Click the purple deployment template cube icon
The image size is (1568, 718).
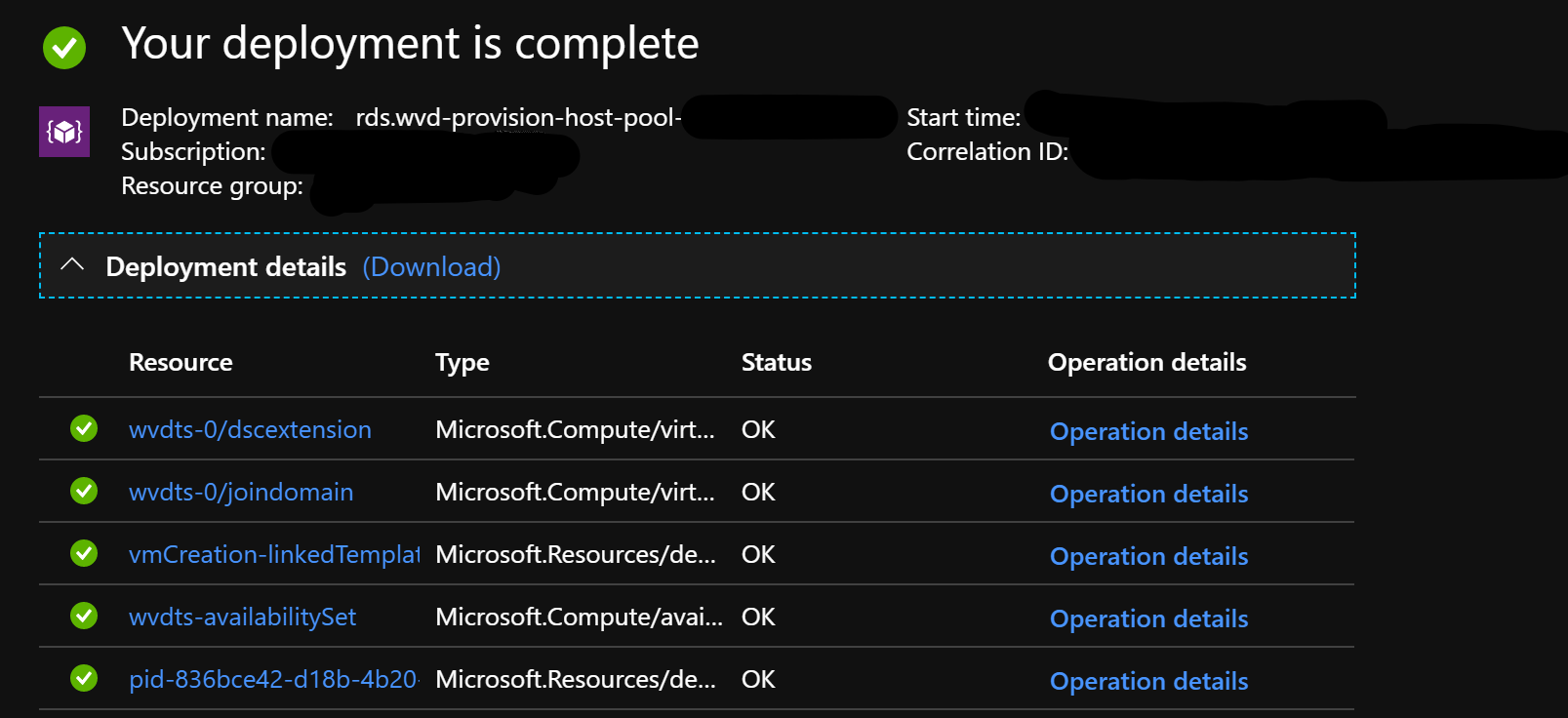pyautogui.click(x=64, y=132)
